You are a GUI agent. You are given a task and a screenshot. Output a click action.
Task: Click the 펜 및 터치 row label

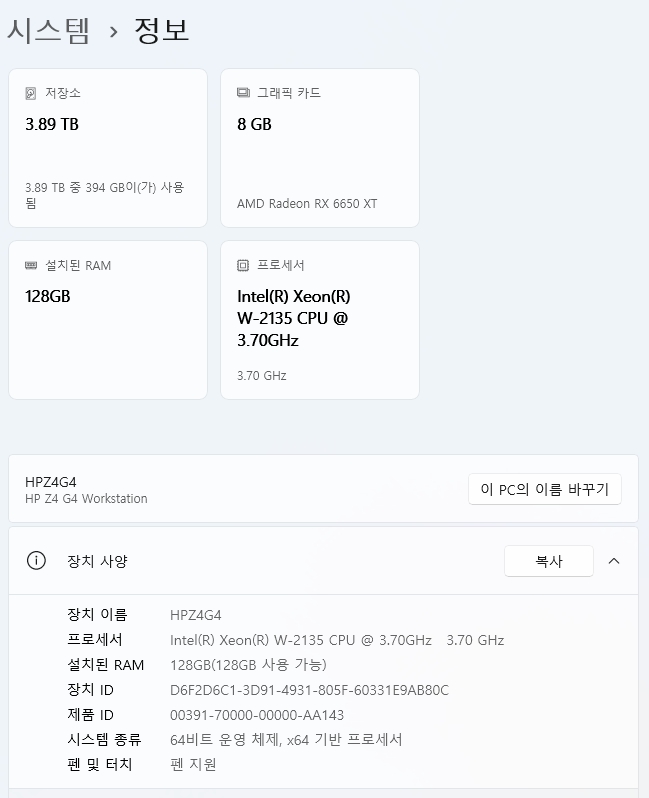100,764
